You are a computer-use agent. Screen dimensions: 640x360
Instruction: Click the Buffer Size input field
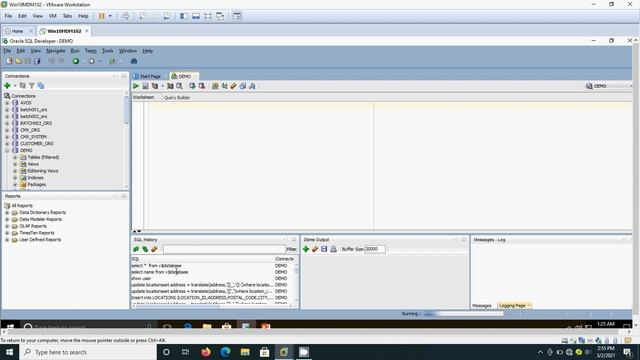(374, 249)
